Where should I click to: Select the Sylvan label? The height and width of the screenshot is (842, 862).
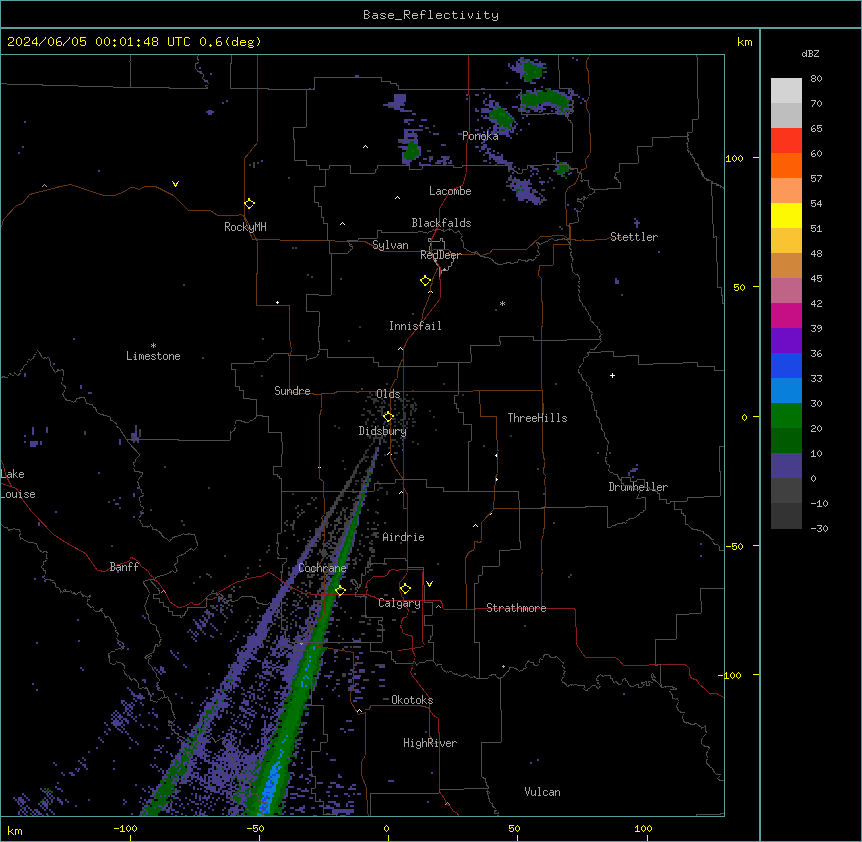390,245
